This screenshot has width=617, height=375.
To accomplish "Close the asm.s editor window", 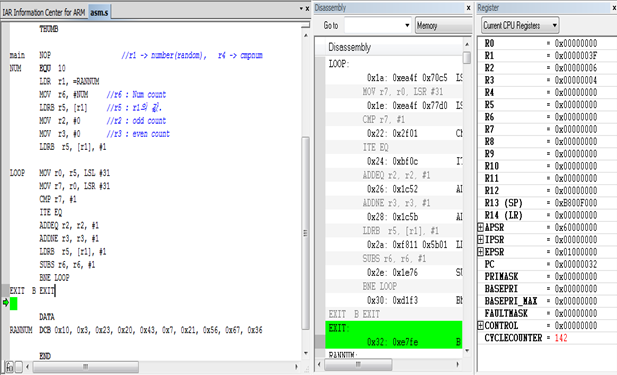I will click(x=307, y=8).
